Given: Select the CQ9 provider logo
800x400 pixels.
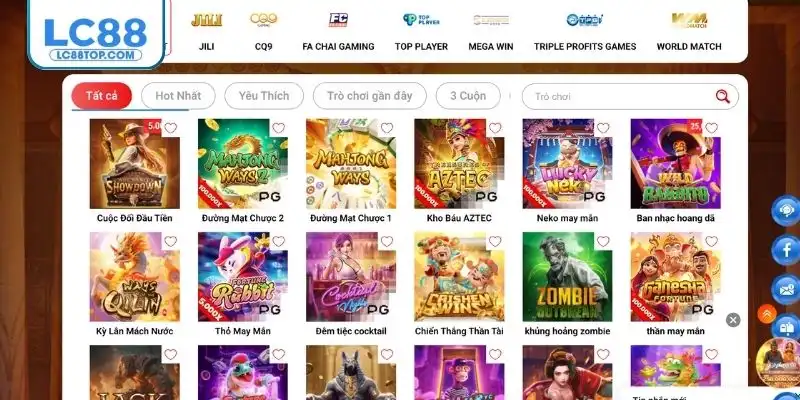Looking at the screenshot, I should coord(264,19).
